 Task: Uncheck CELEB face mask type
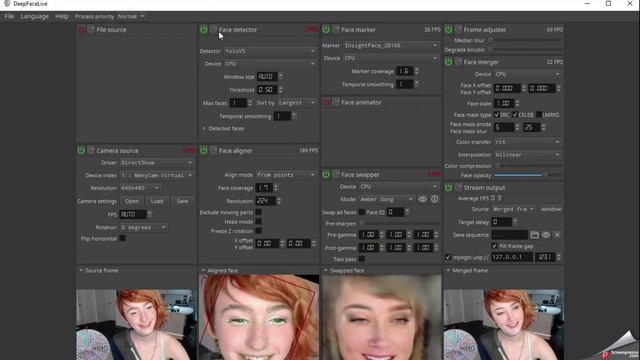click(515, 115)
